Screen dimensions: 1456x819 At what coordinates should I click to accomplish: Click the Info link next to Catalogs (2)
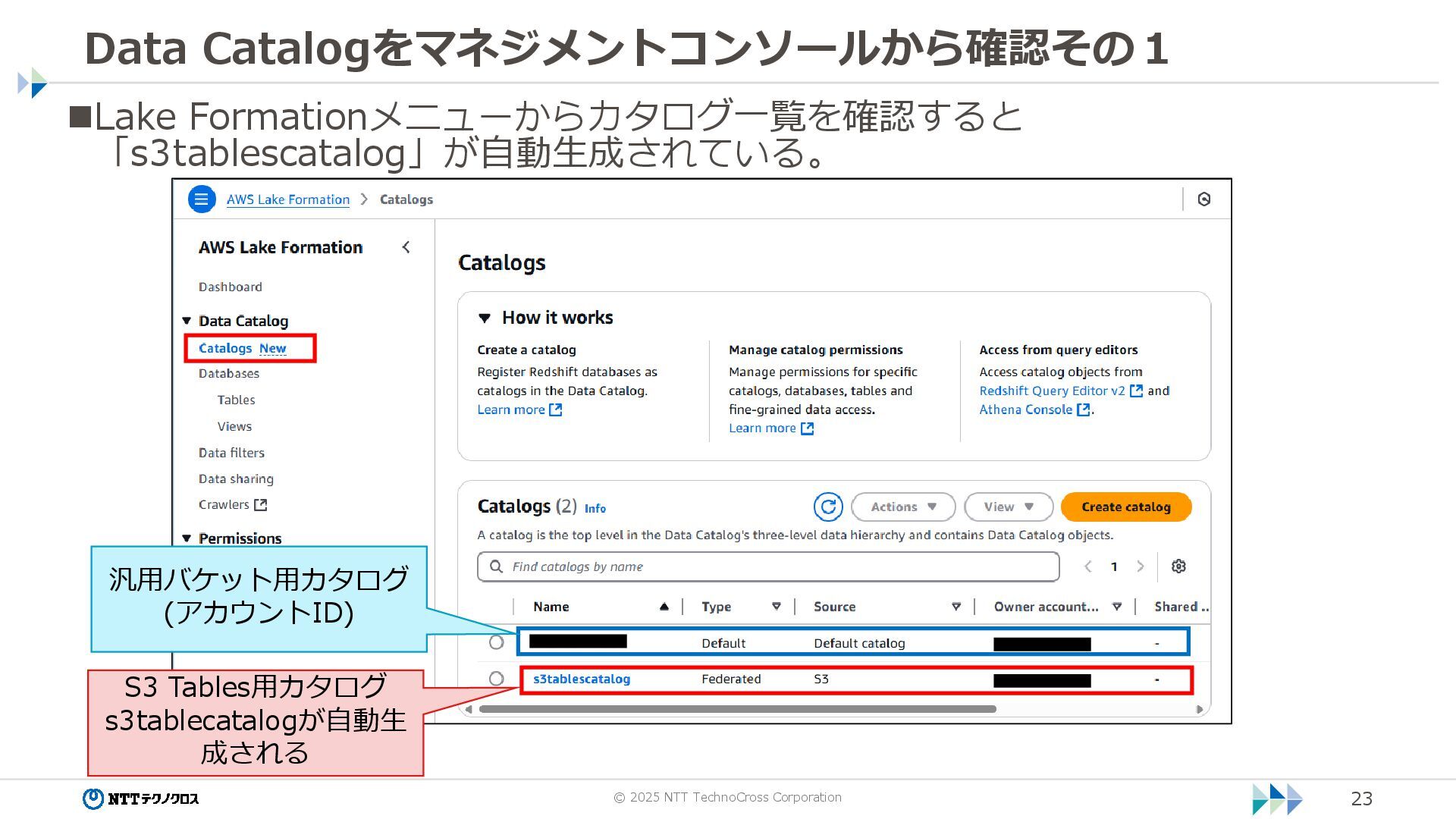pyautogui.click(x=595, y=508)
